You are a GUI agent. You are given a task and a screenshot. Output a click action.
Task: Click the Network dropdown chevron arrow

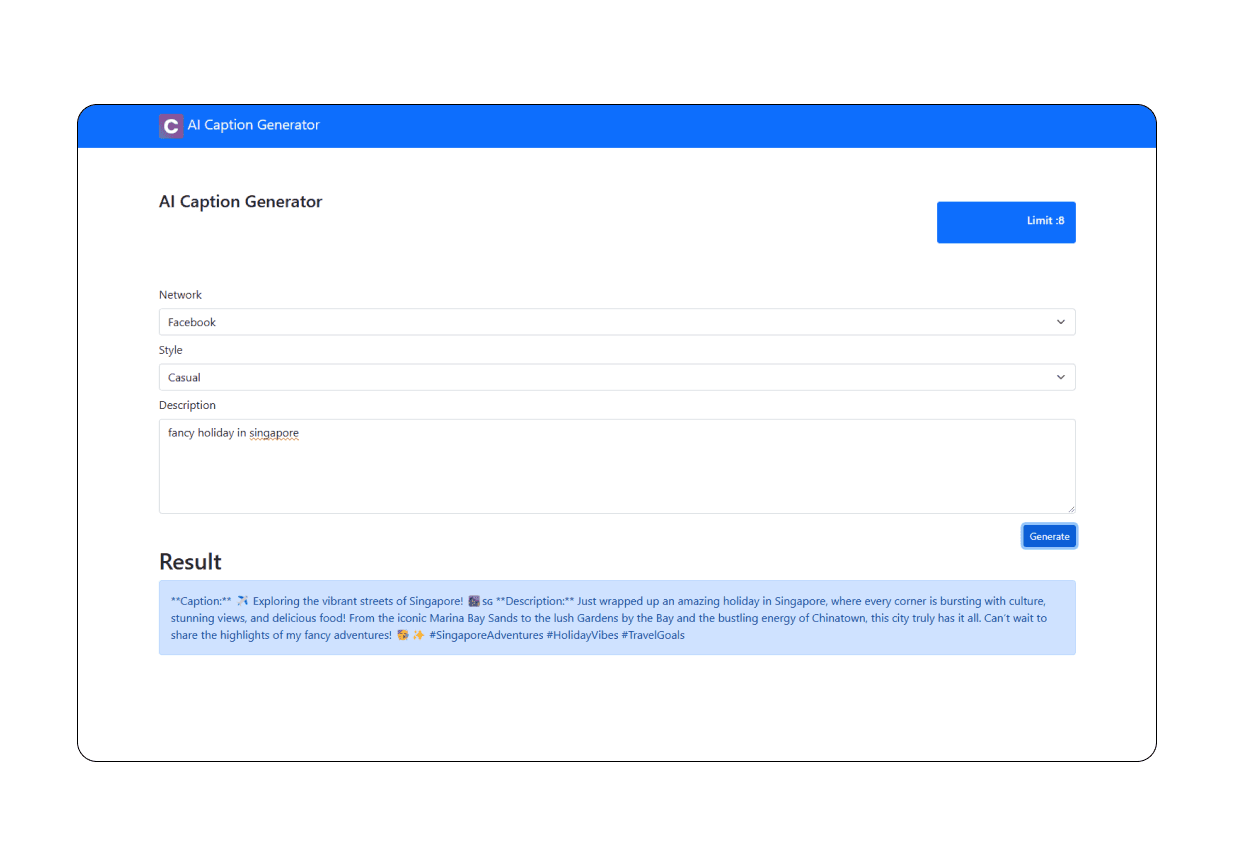(1060, 322)
